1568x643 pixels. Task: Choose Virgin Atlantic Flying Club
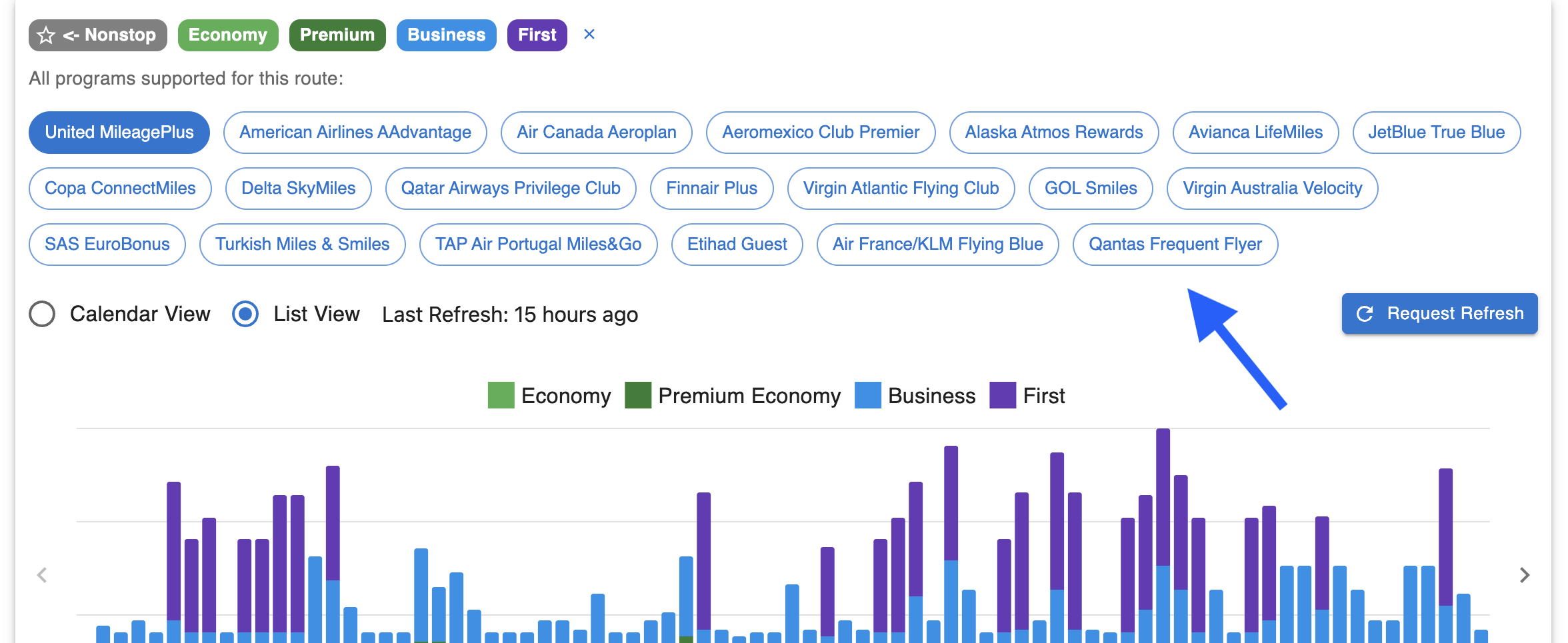click(x=901, y=189)
